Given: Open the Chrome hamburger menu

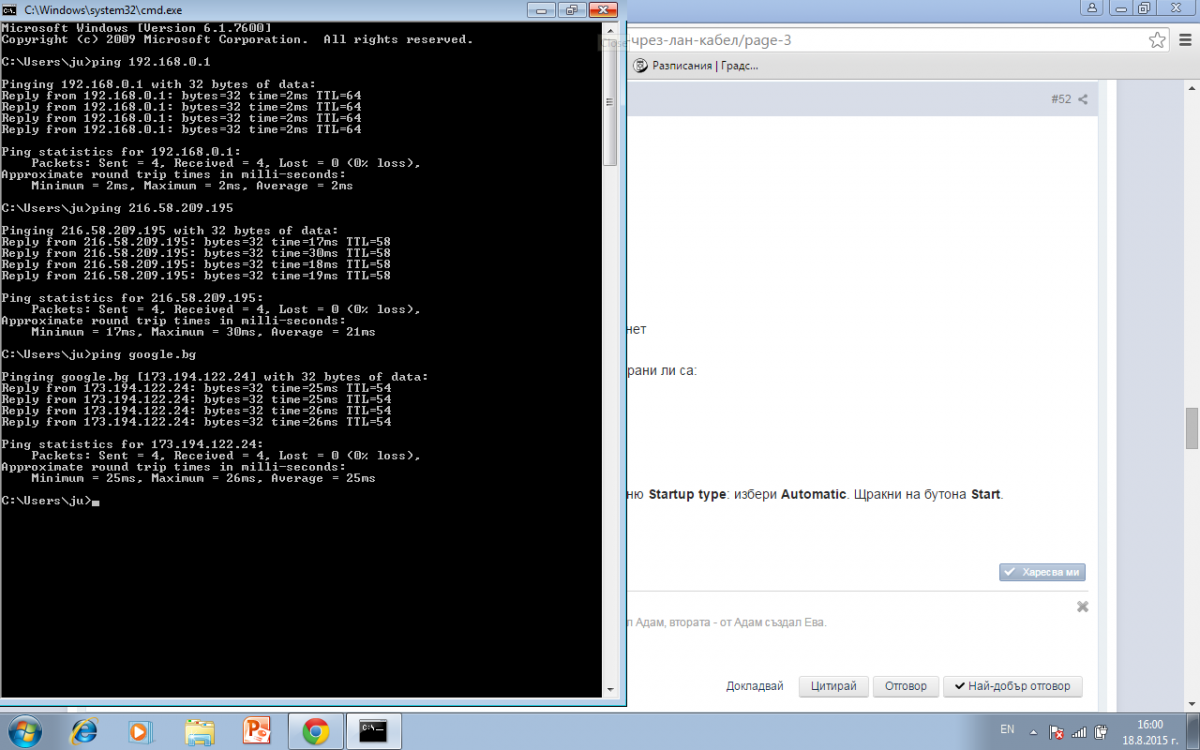Looking at the screenshot, I should coord(1184,40).
